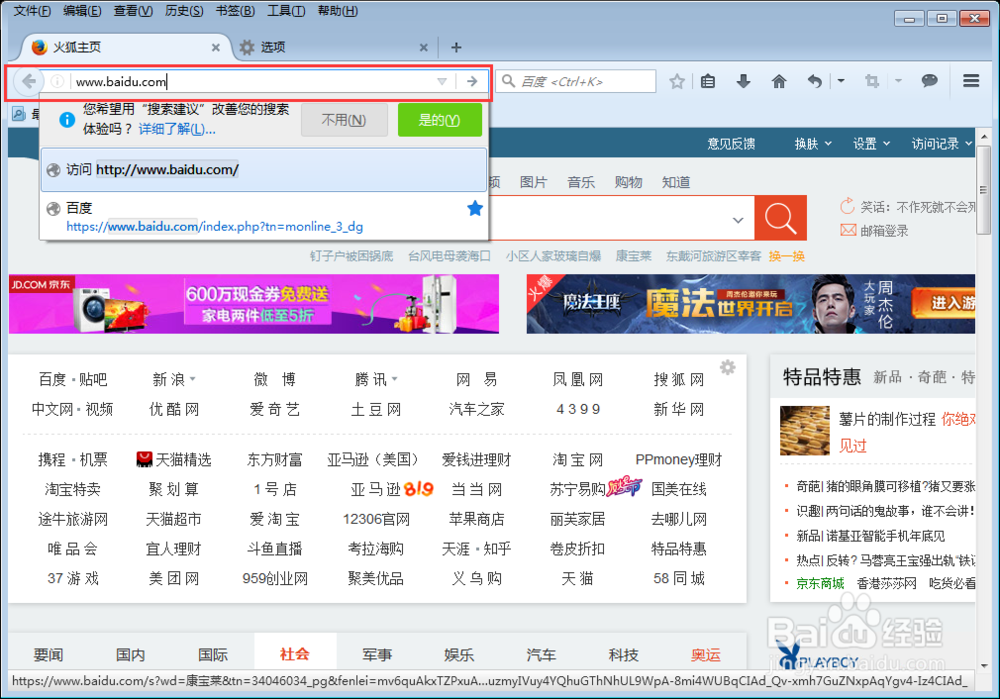The width and height of the screenshot is (1000, 699).
Task: Switch to the 选项 tab
Action: click(335, 47)
